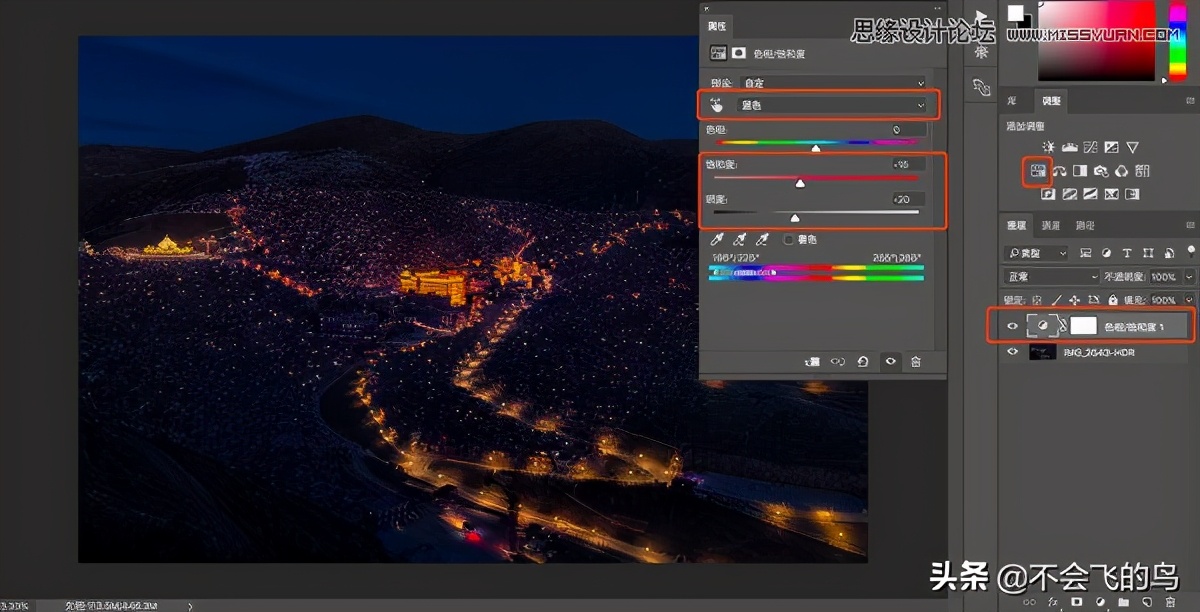This screenshot has height=612, width=1200.
Task: Select the Curves adjustment icon
Action: click(x=1092, y=147)
